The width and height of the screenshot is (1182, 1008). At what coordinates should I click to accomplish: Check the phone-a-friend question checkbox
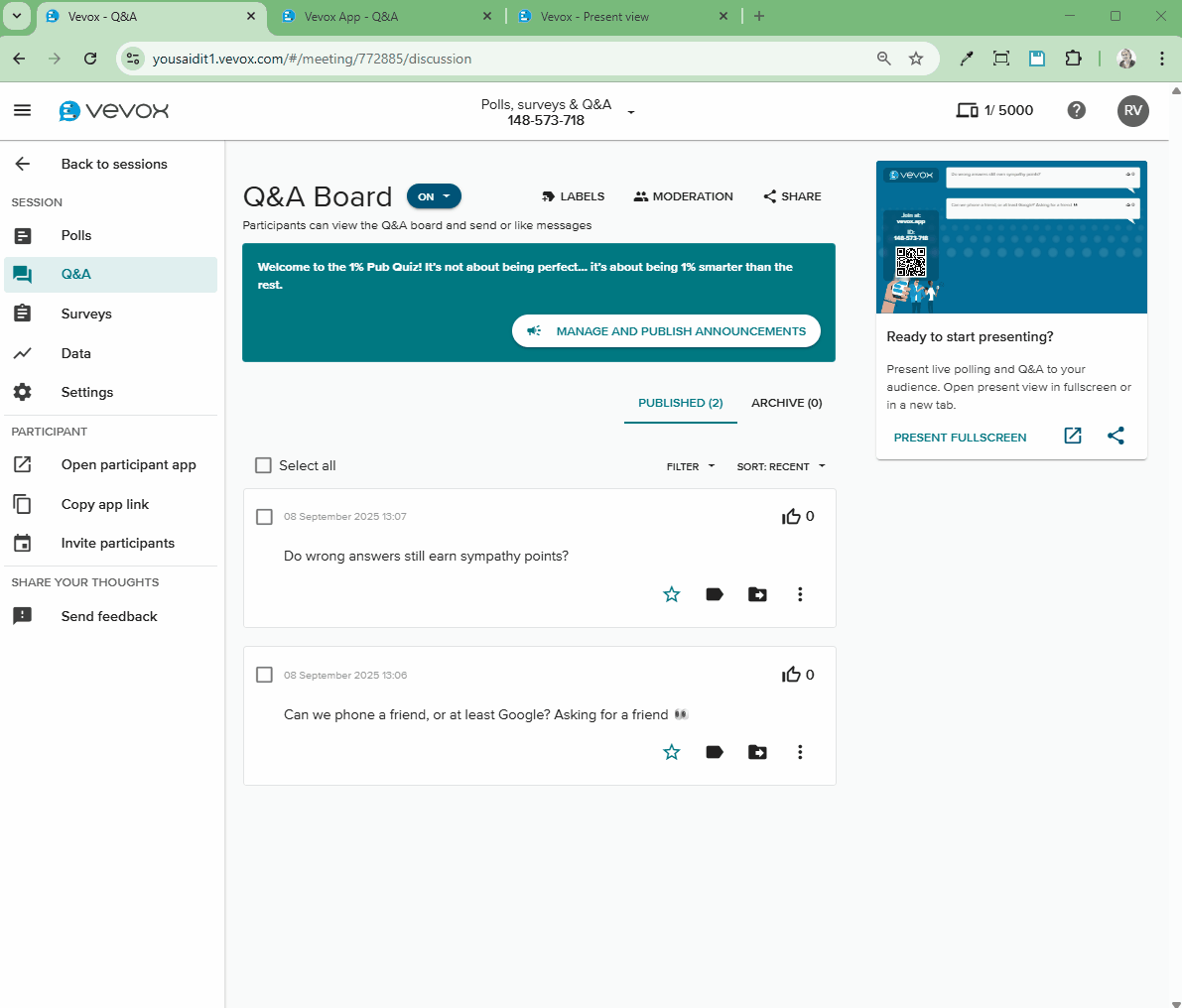point(264,675)
